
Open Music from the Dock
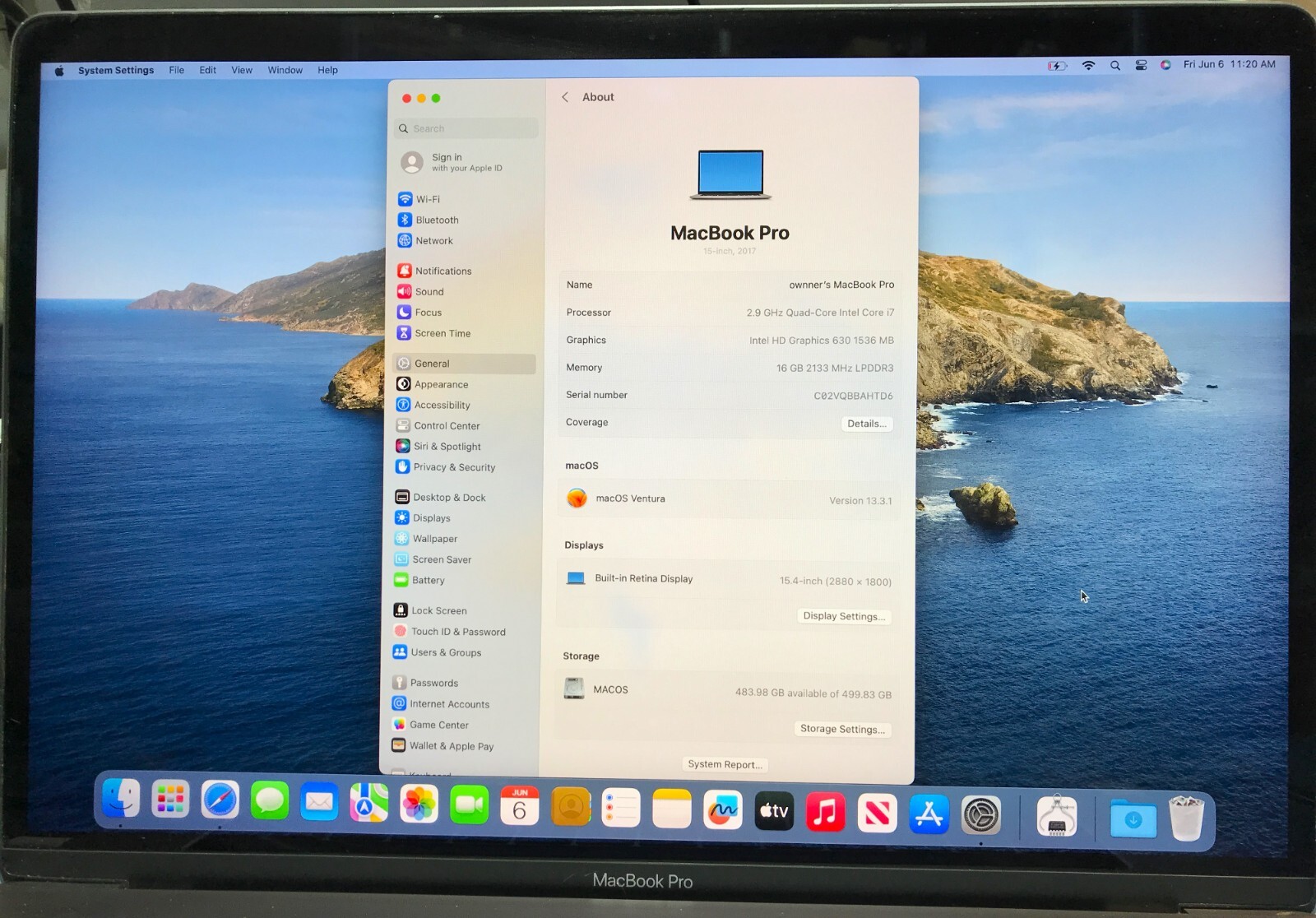(825, 813)
